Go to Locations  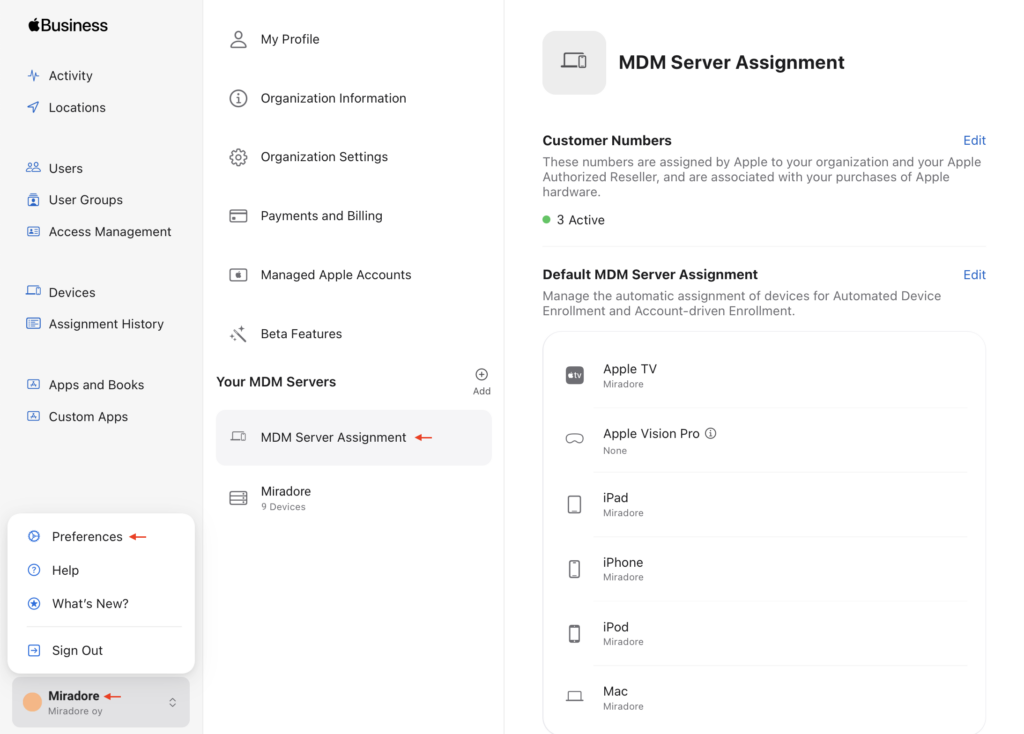(77, 107)
